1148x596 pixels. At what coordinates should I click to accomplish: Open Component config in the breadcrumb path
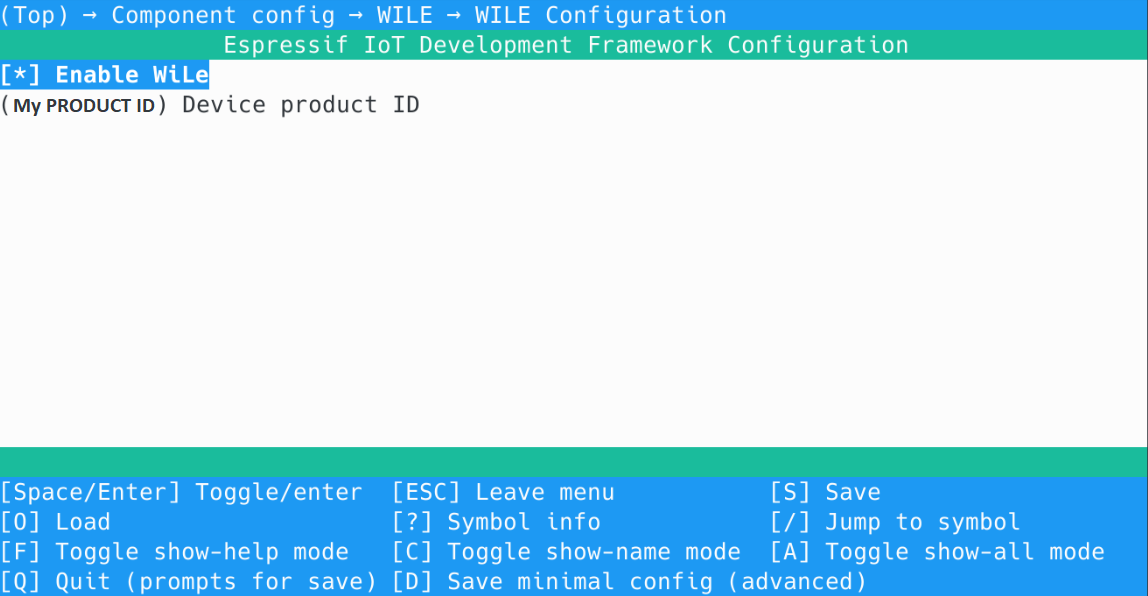223,16
